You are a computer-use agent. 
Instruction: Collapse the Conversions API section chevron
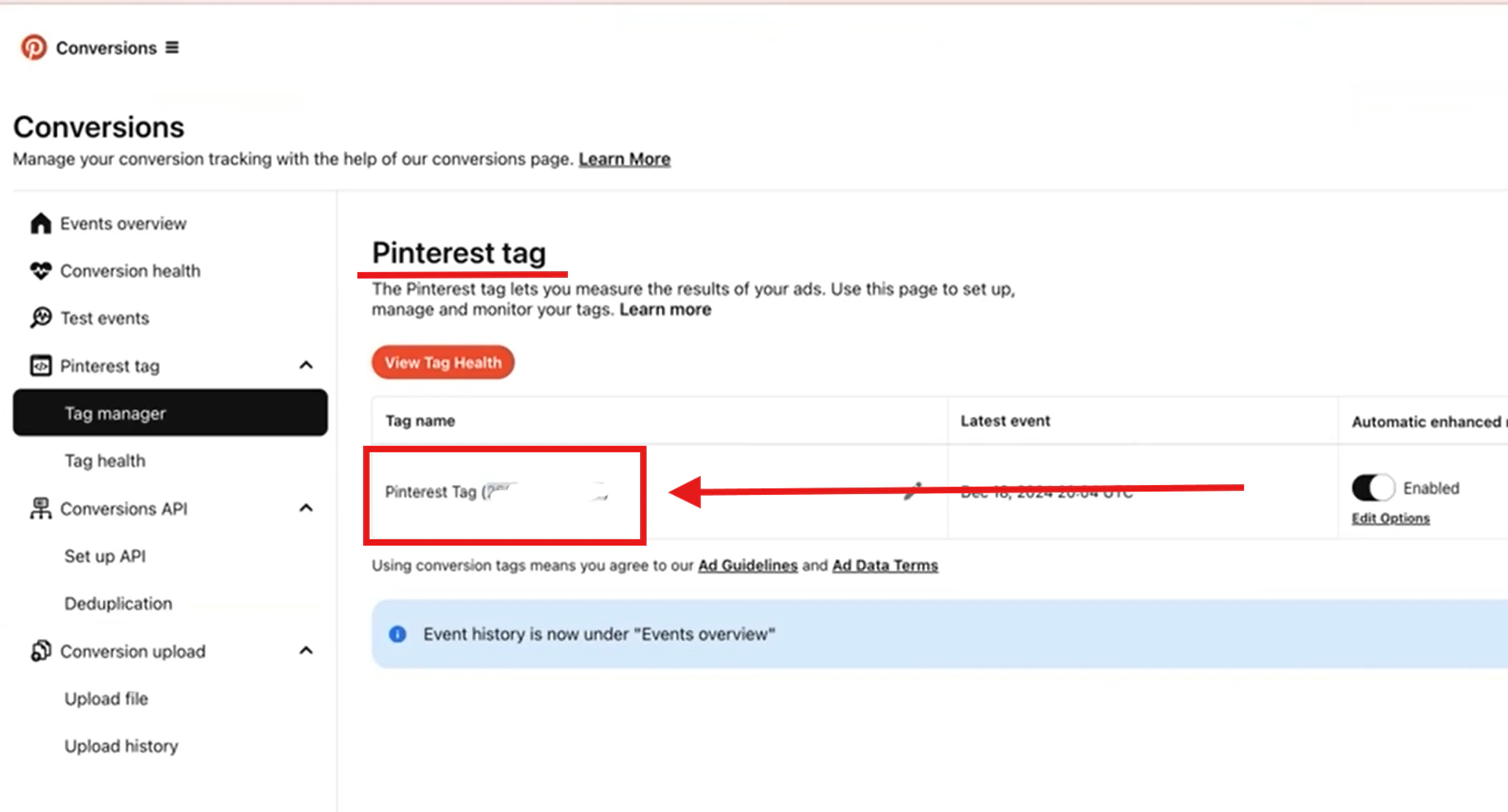click(x=307, y=508)
